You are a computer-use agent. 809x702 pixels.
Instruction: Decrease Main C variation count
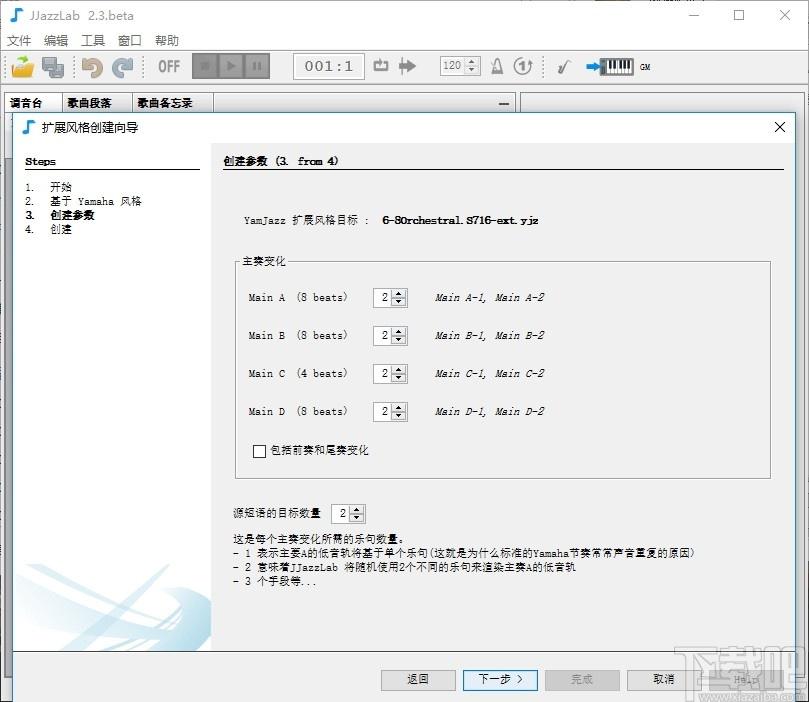[x=399, y=378]
